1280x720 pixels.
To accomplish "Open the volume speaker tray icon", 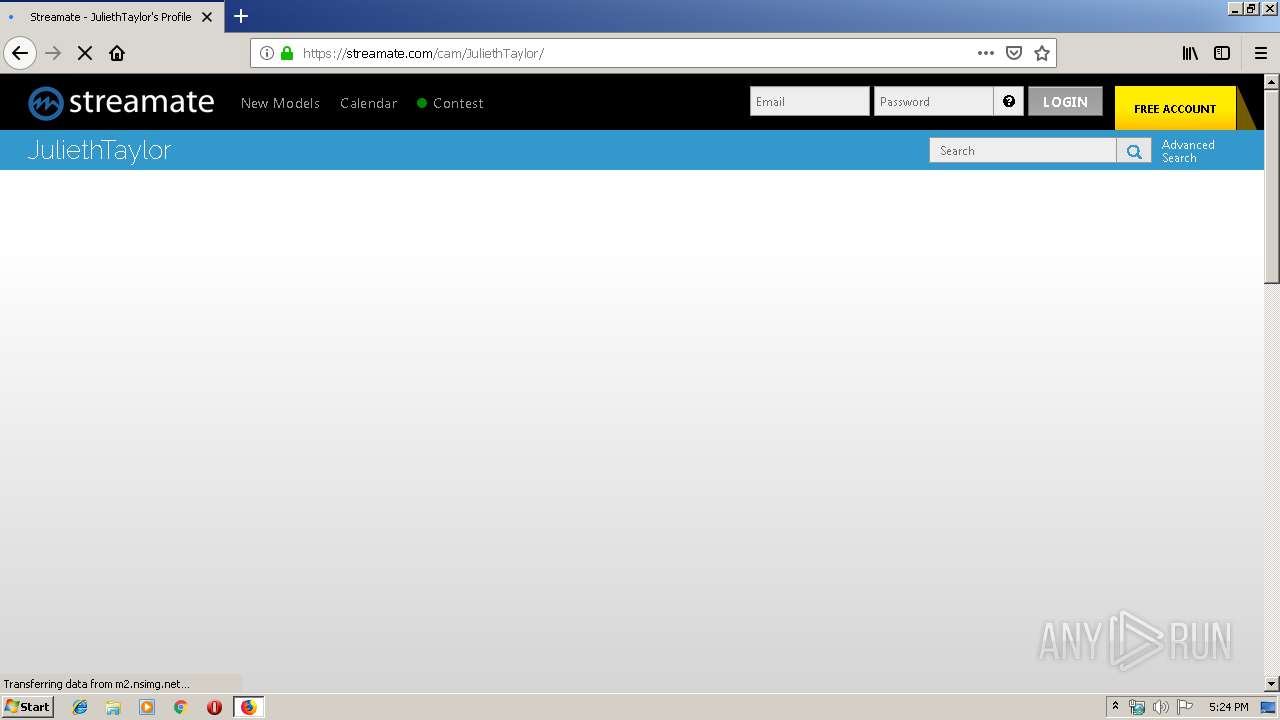I will coord(1160,707).
